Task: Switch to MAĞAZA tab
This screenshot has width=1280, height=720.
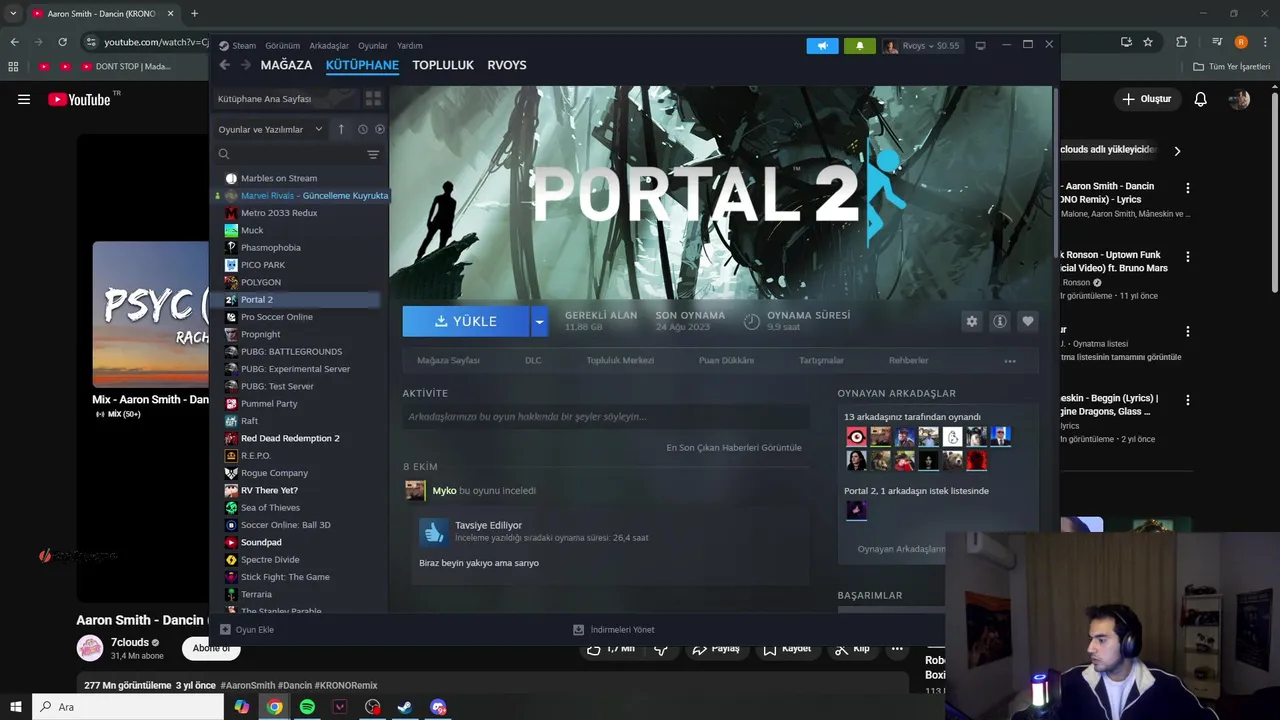Action: coord(286,65)
